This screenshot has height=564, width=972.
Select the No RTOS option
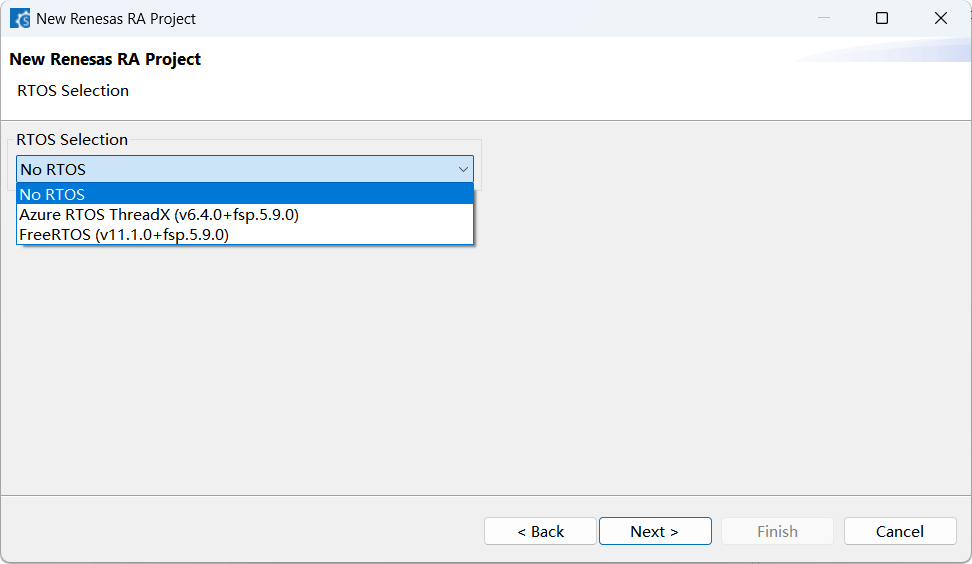tap(245, 194)
